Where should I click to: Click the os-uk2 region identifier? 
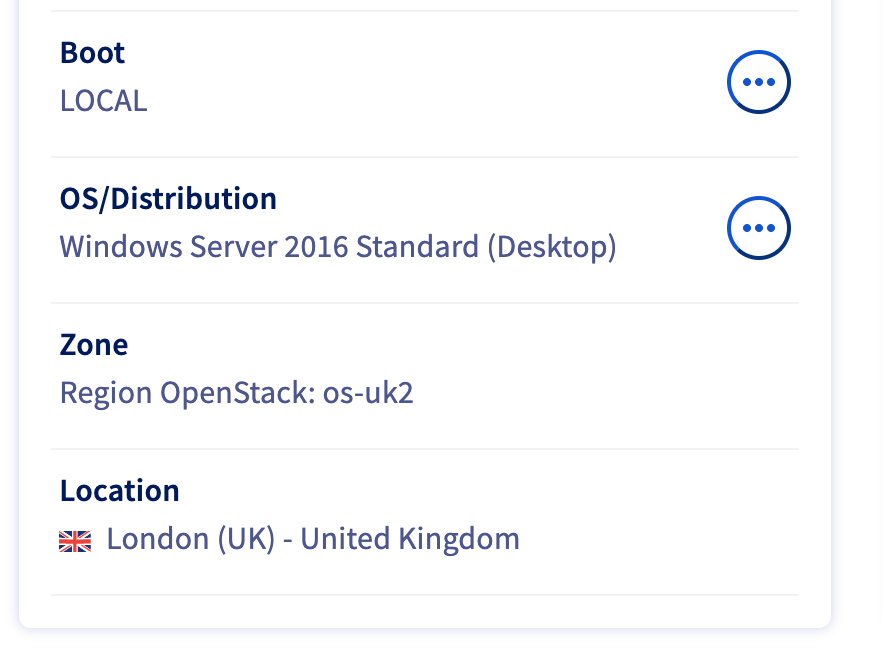(x=368, y=393)
